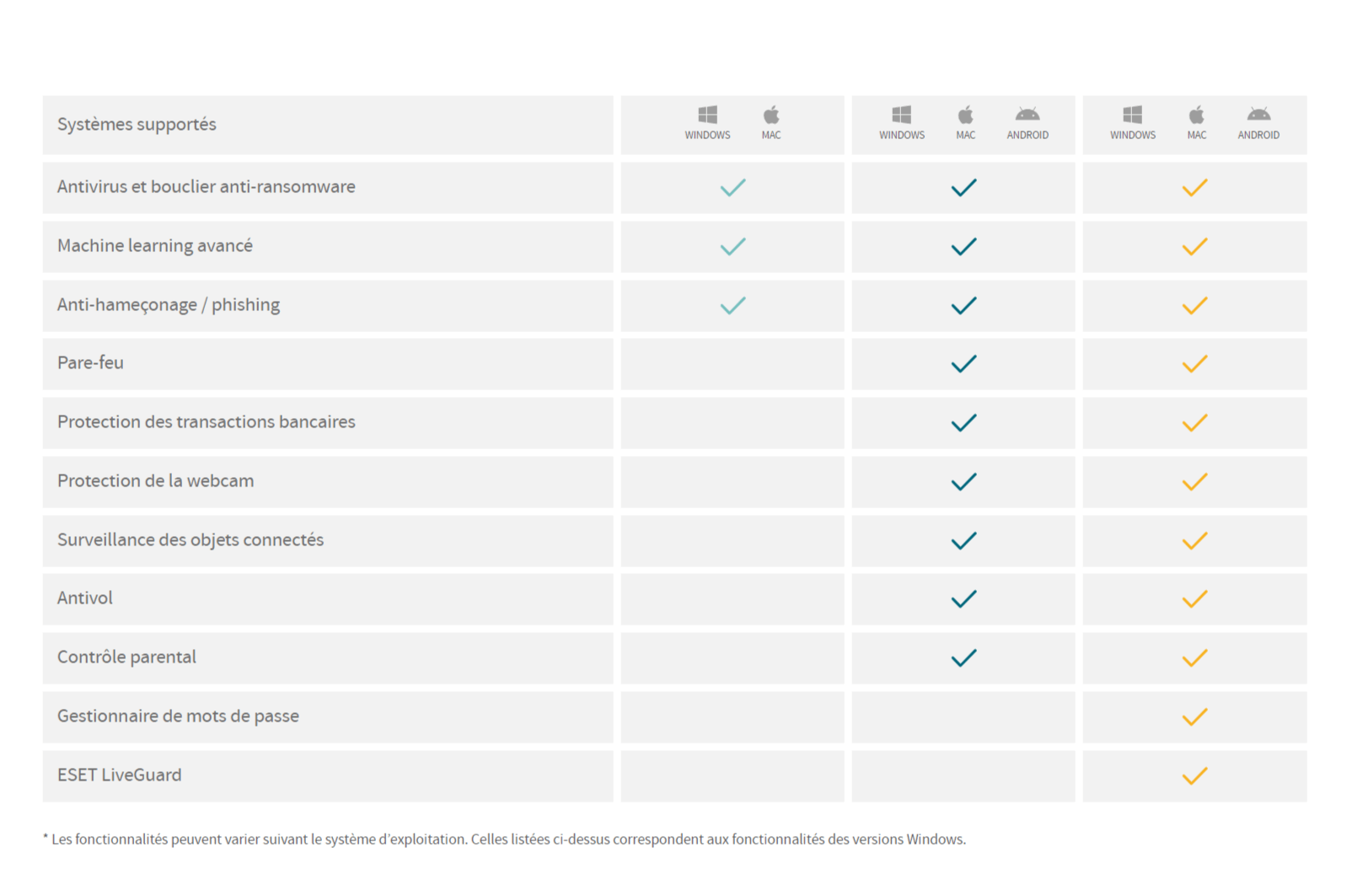Click the "Surveillance des objets connectés" row label
This screenshot has height=896, width=1352.
click(190, 540)
